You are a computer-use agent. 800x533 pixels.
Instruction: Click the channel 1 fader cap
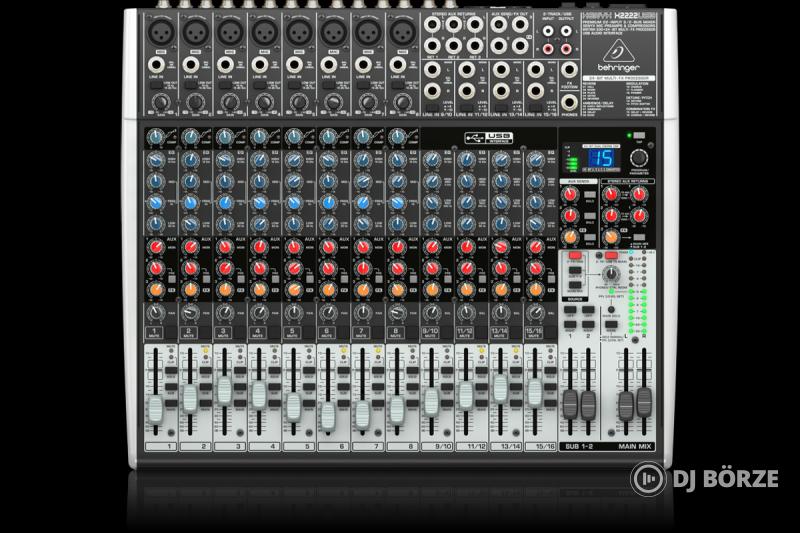(156, 411)
